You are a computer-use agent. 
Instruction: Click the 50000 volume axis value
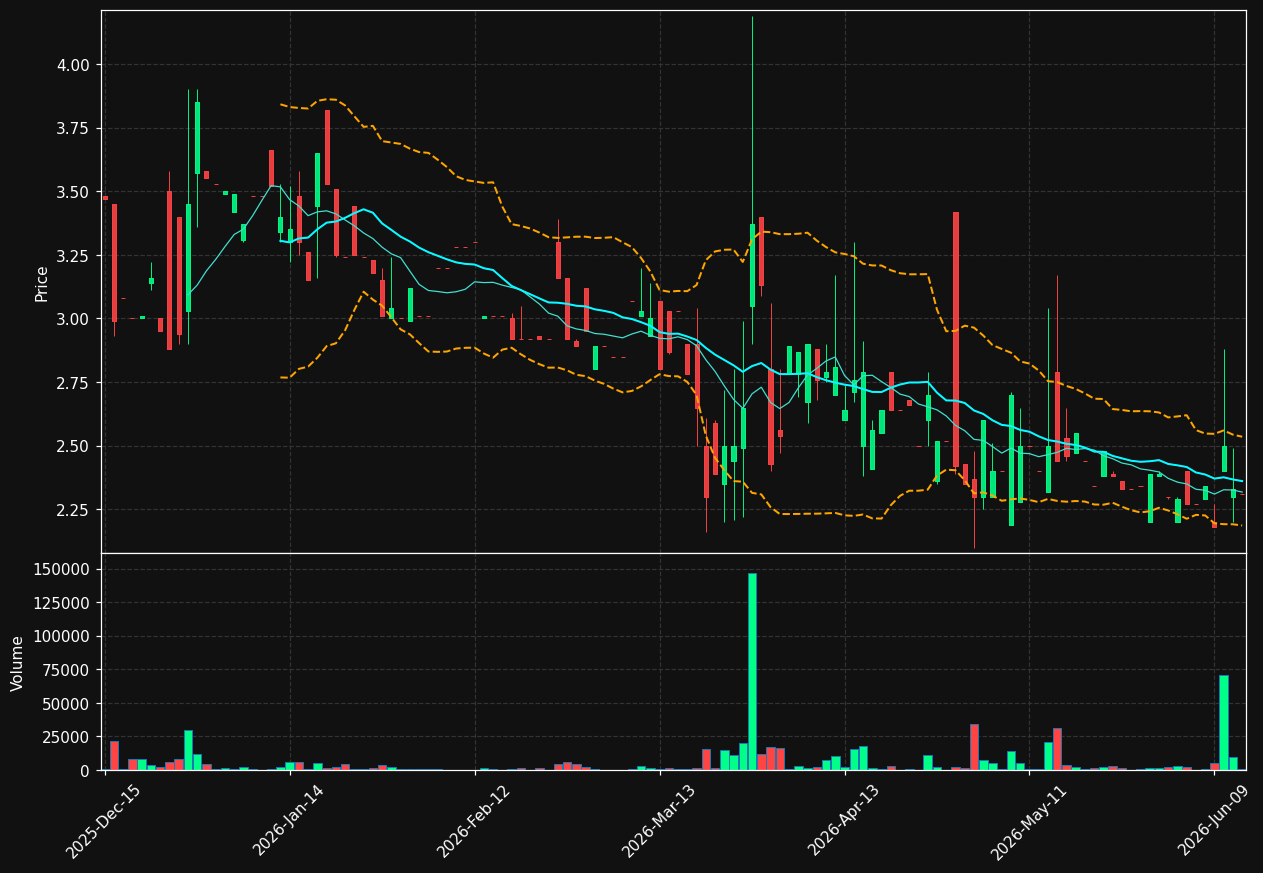point(66,704)
